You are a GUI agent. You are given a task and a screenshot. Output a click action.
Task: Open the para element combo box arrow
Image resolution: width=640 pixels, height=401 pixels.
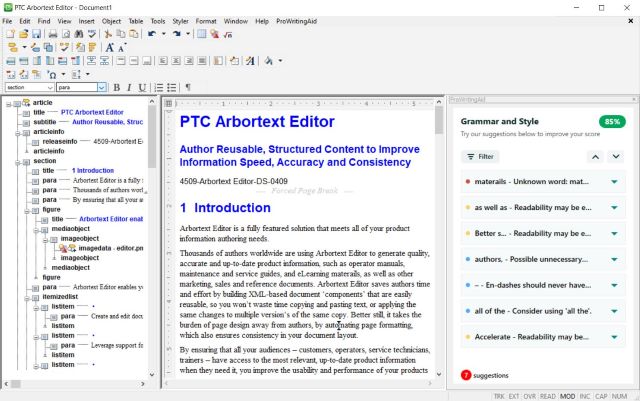pos(102,87)
